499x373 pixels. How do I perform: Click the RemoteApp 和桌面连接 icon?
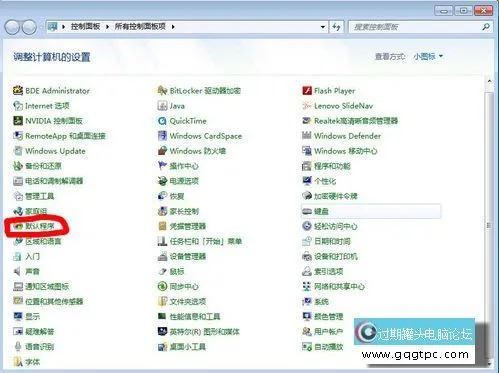(x=18, y=136)
